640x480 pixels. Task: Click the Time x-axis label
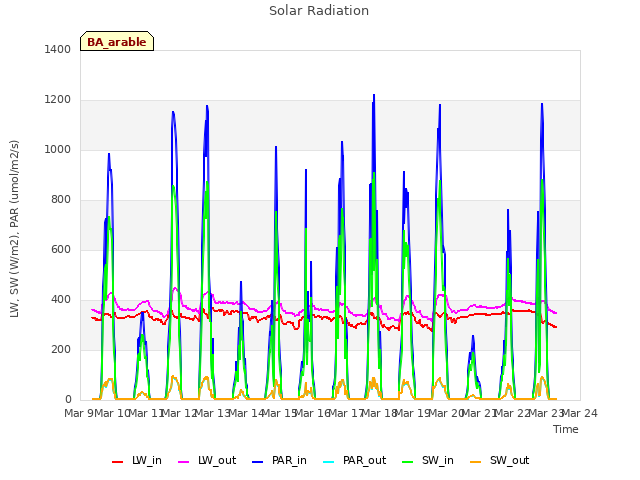click(x=566, y=429)
